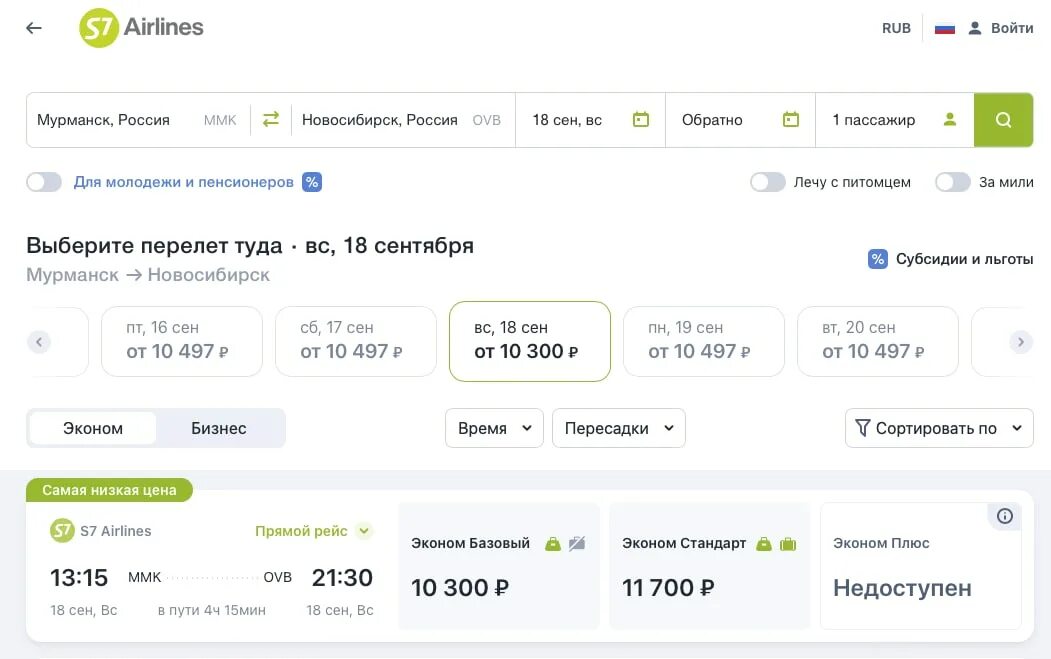Click percent badge next to youth discount
Viewport: 1051px width, 659px height.
(x=312, y=182)
